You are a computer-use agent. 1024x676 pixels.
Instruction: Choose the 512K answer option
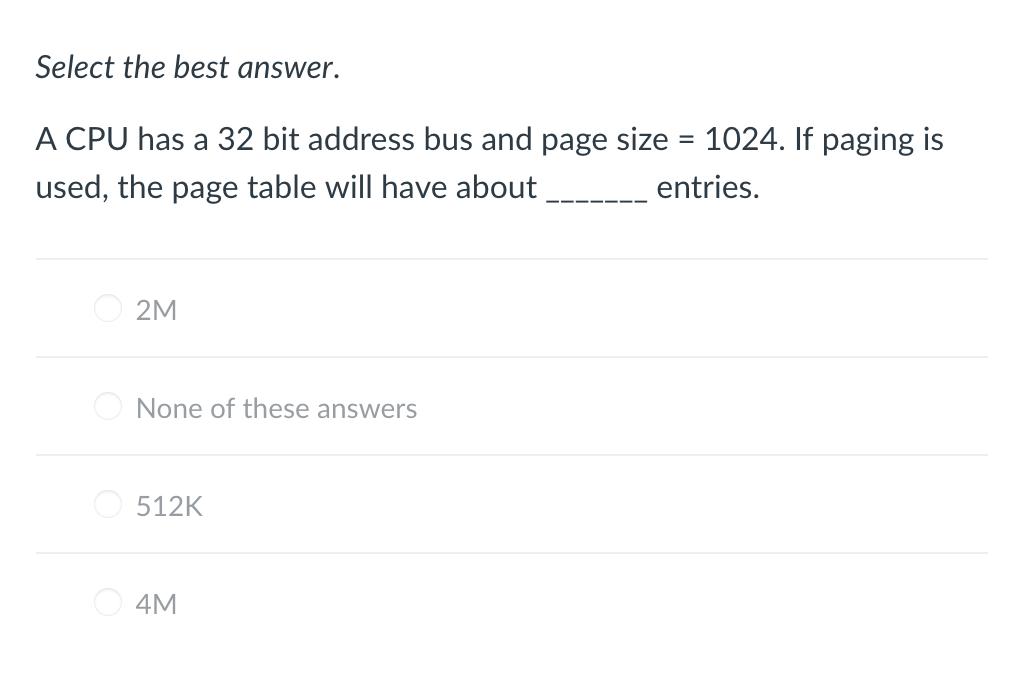click(169, 506)
